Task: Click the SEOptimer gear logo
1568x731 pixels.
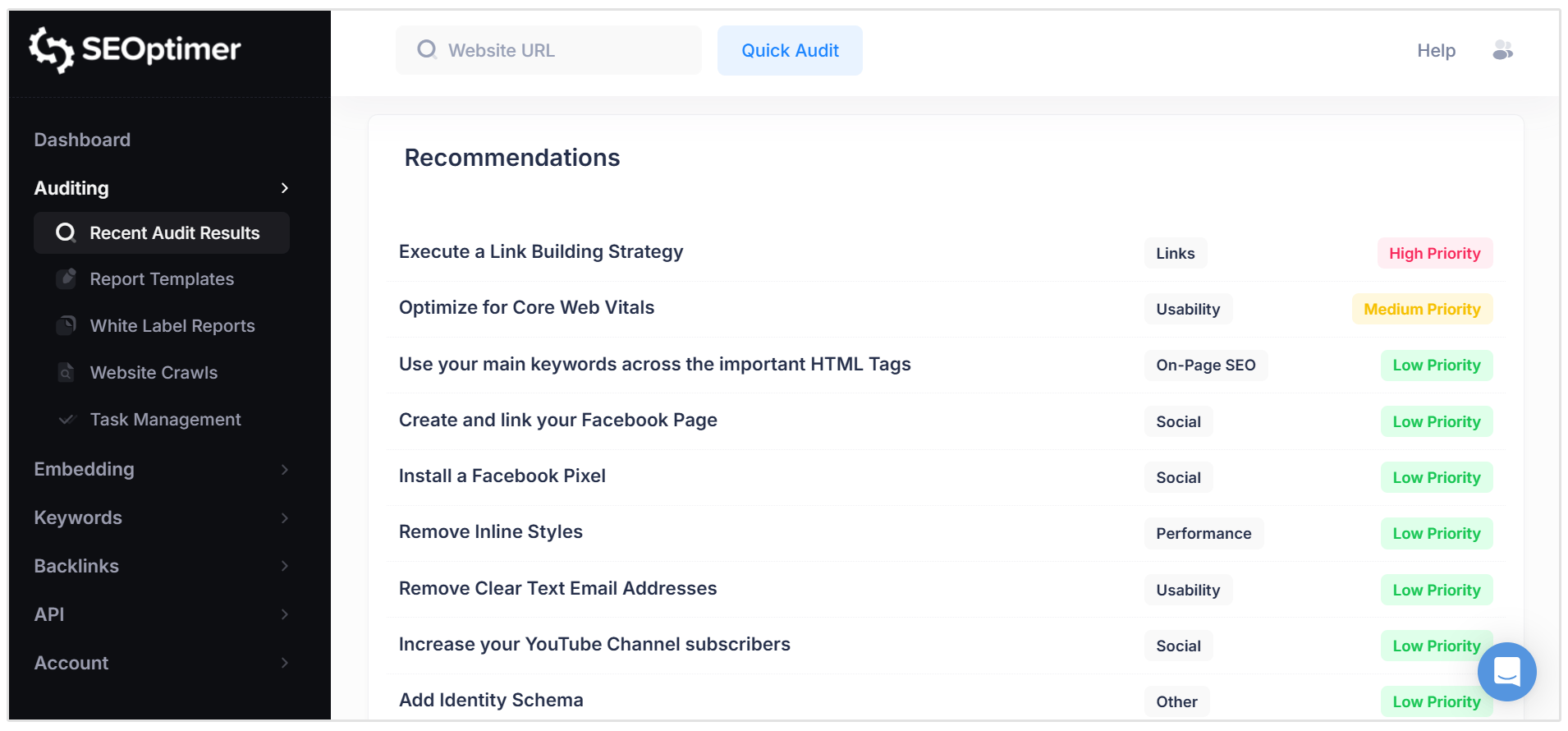Action: point(49,49)
